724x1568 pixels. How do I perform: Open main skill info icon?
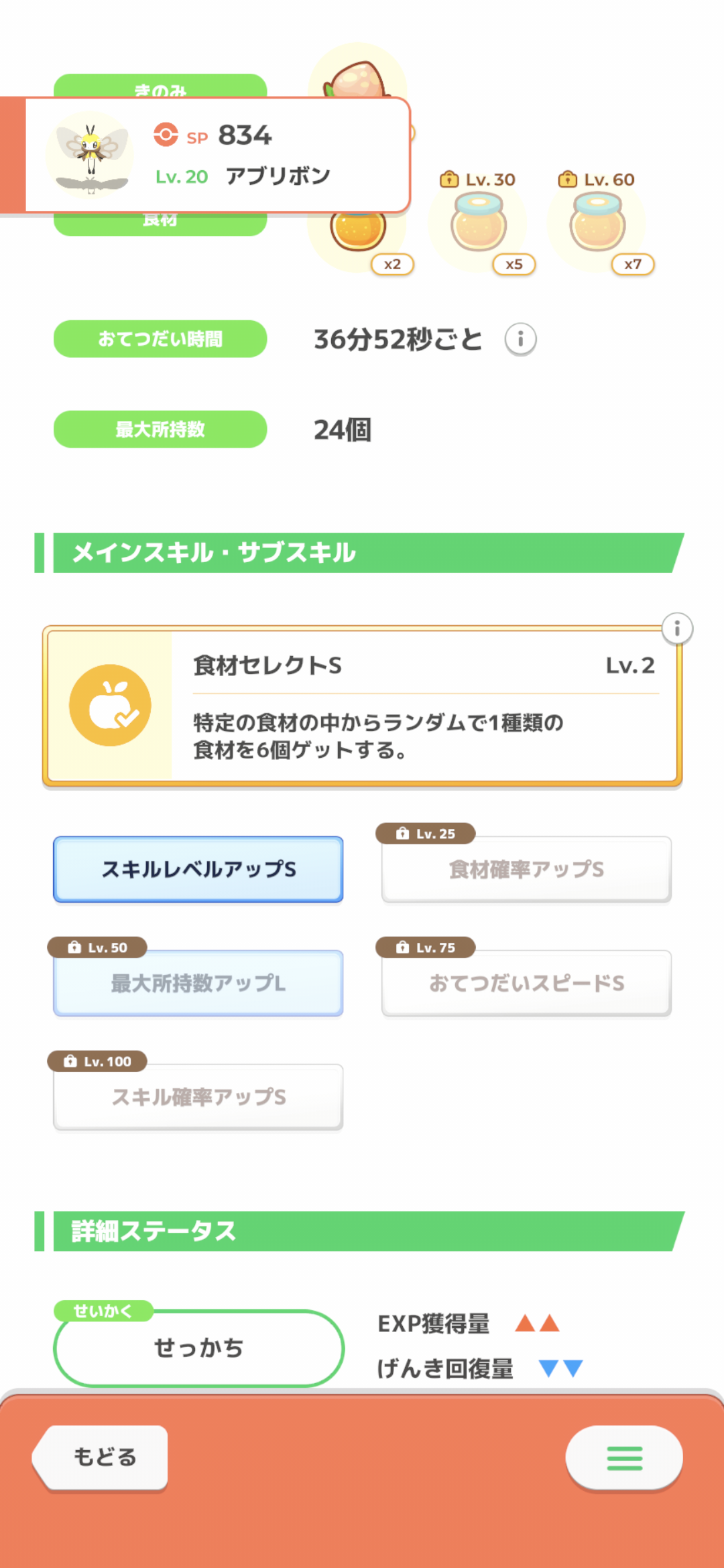[x=677, y=629]
